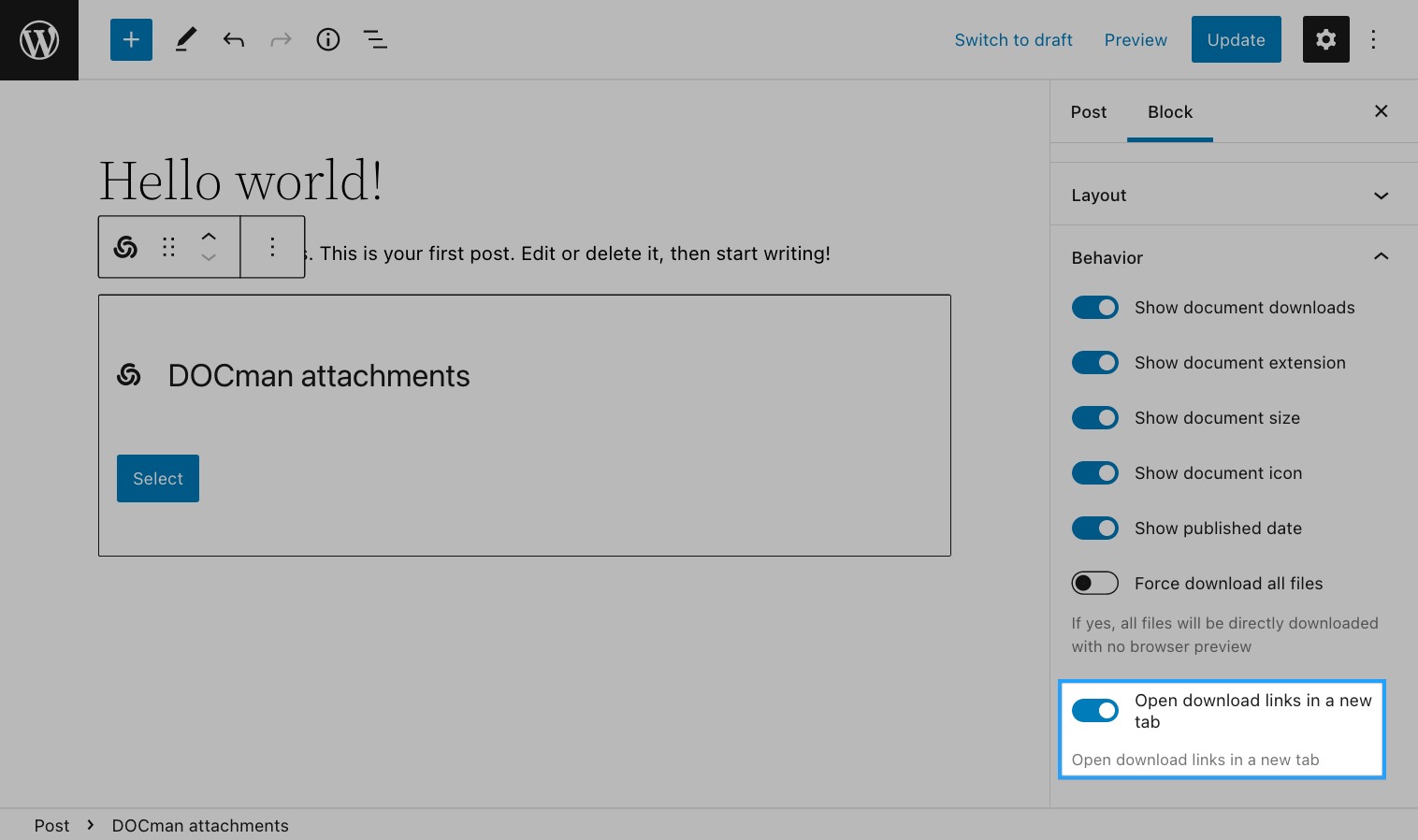Click the WordPress logo to view posts
The width and height of the screenshot is (1418, 840).
tap(39, 40)
